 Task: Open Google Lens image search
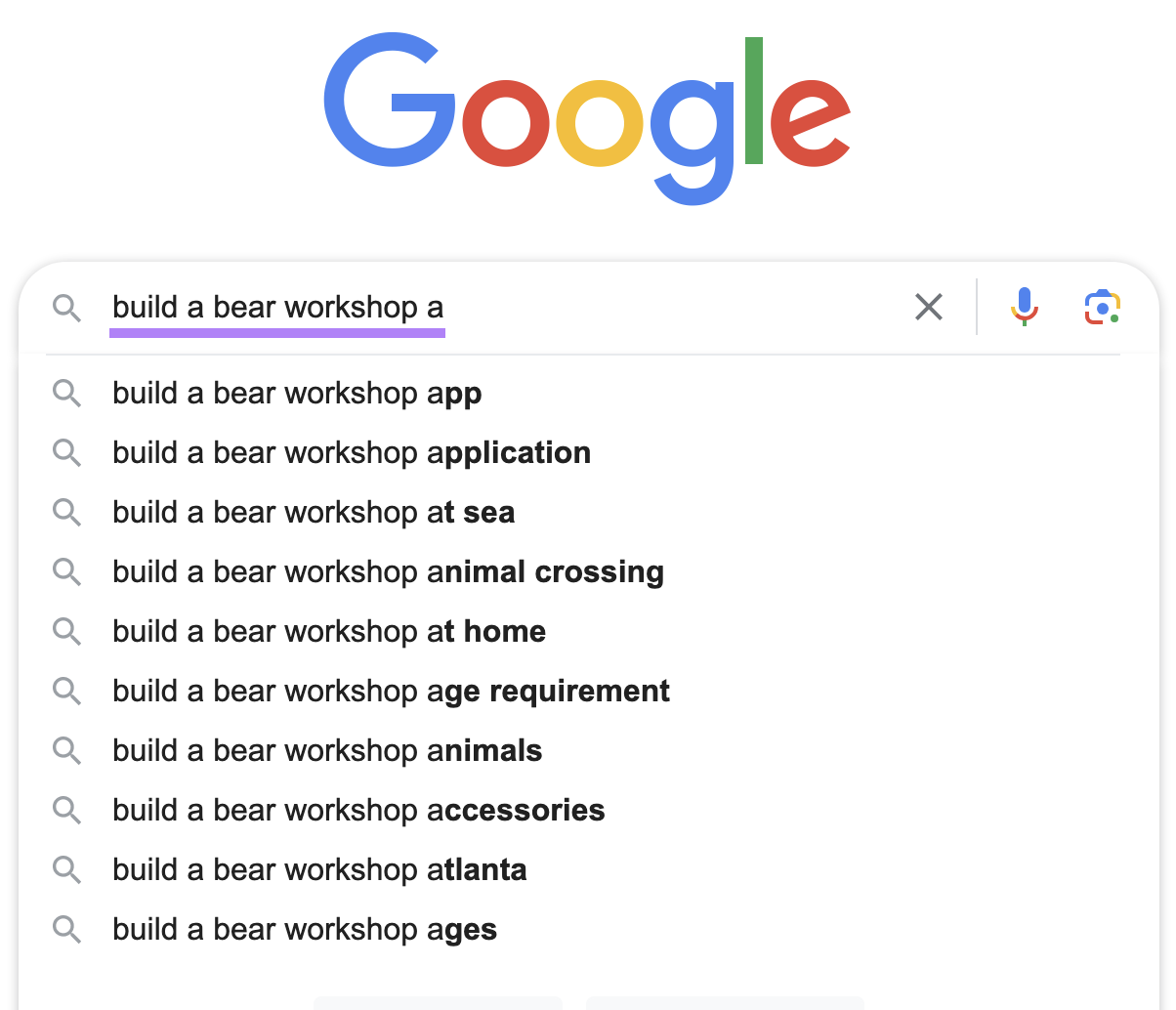tap(1102, 307)
